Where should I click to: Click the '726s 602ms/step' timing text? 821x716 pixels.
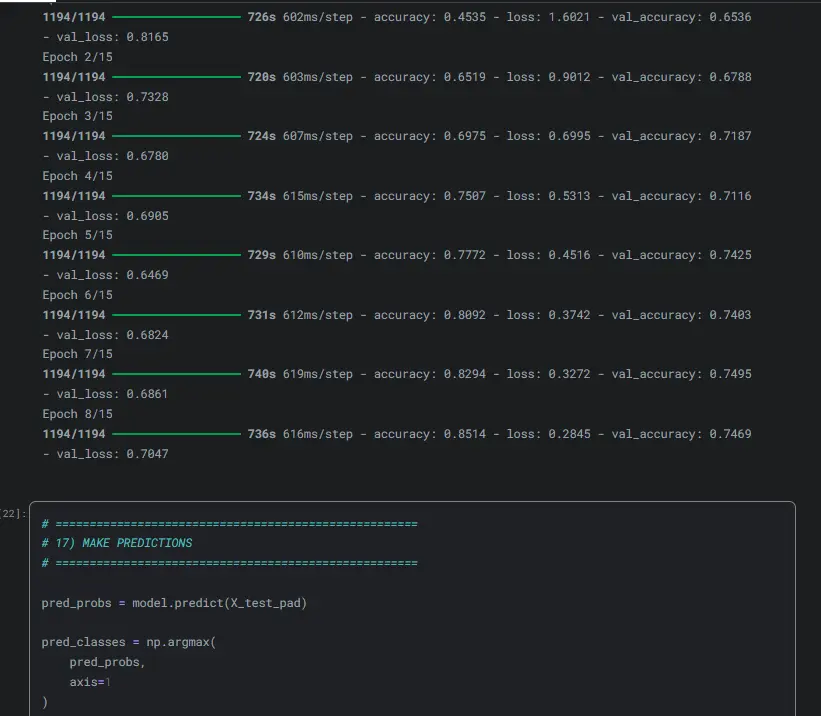click(300, 17)
